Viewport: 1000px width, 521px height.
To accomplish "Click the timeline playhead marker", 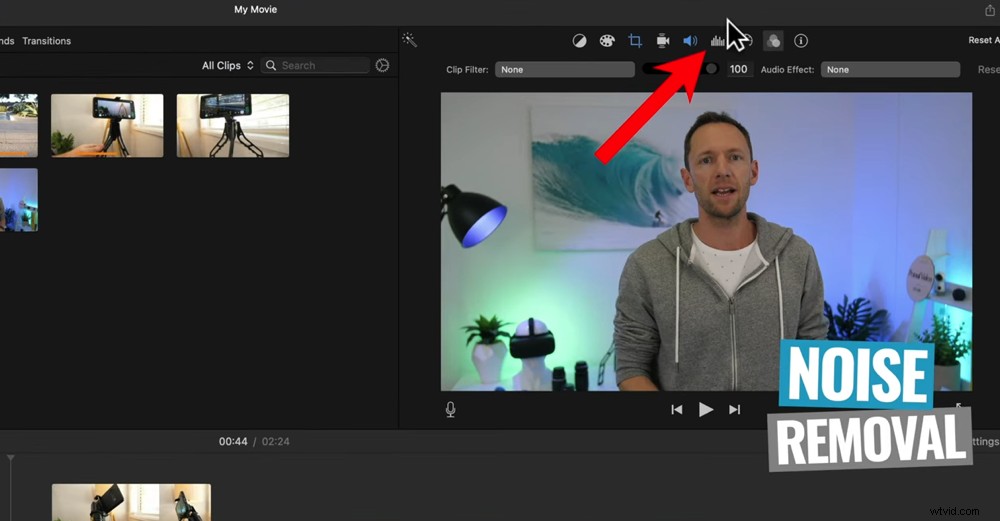I will (x=10, y=458).
